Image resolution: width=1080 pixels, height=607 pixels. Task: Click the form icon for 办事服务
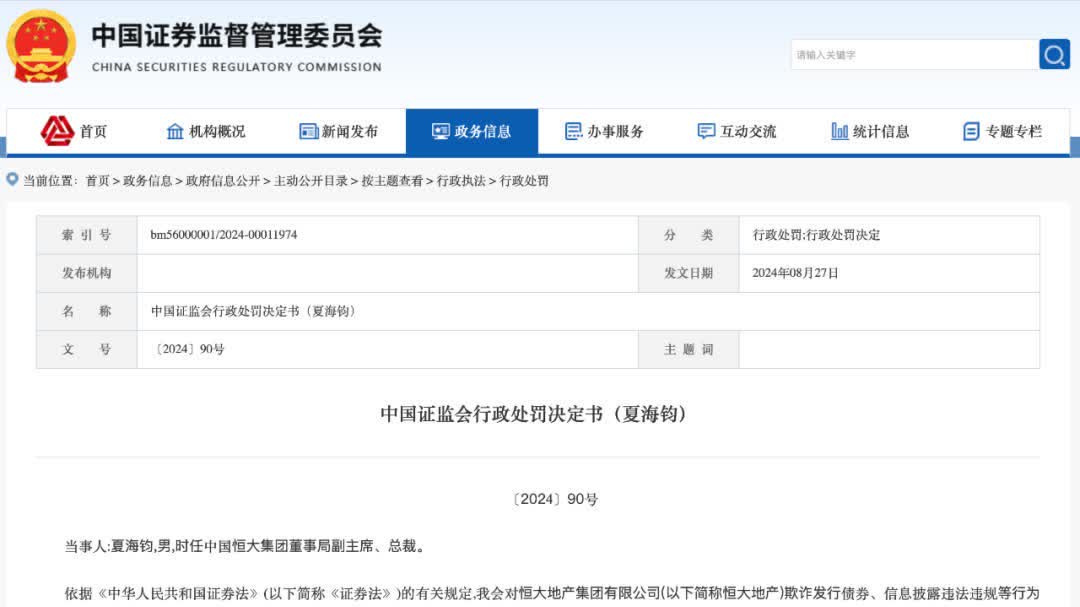point(573,132)
